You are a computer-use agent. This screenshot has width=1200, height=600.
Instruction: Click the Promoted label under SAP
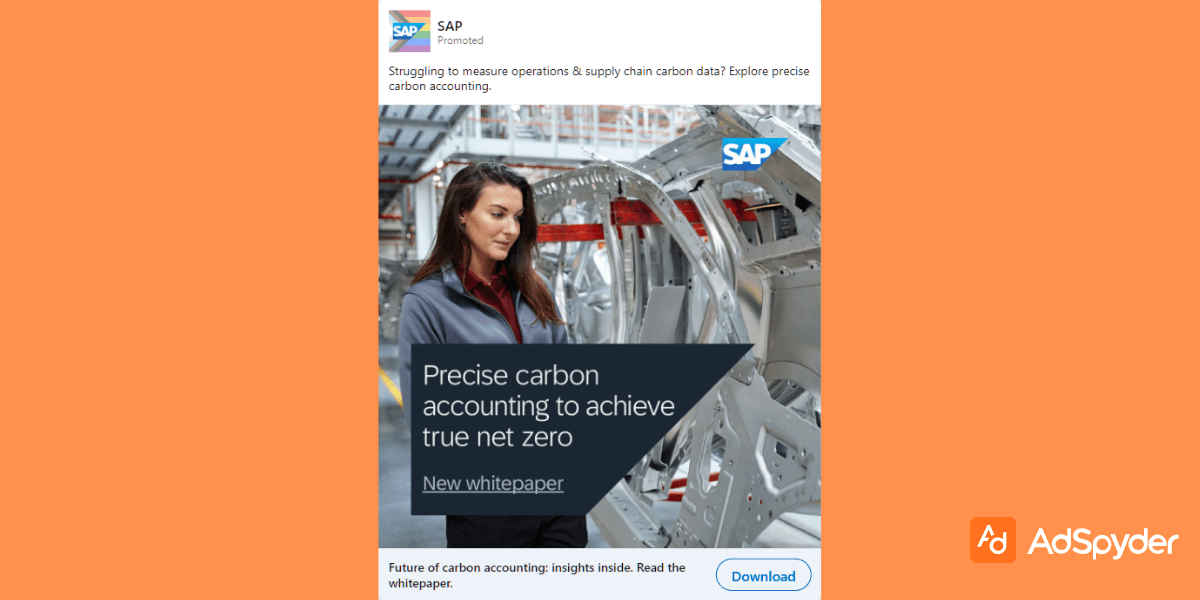(x=460, y=41)
